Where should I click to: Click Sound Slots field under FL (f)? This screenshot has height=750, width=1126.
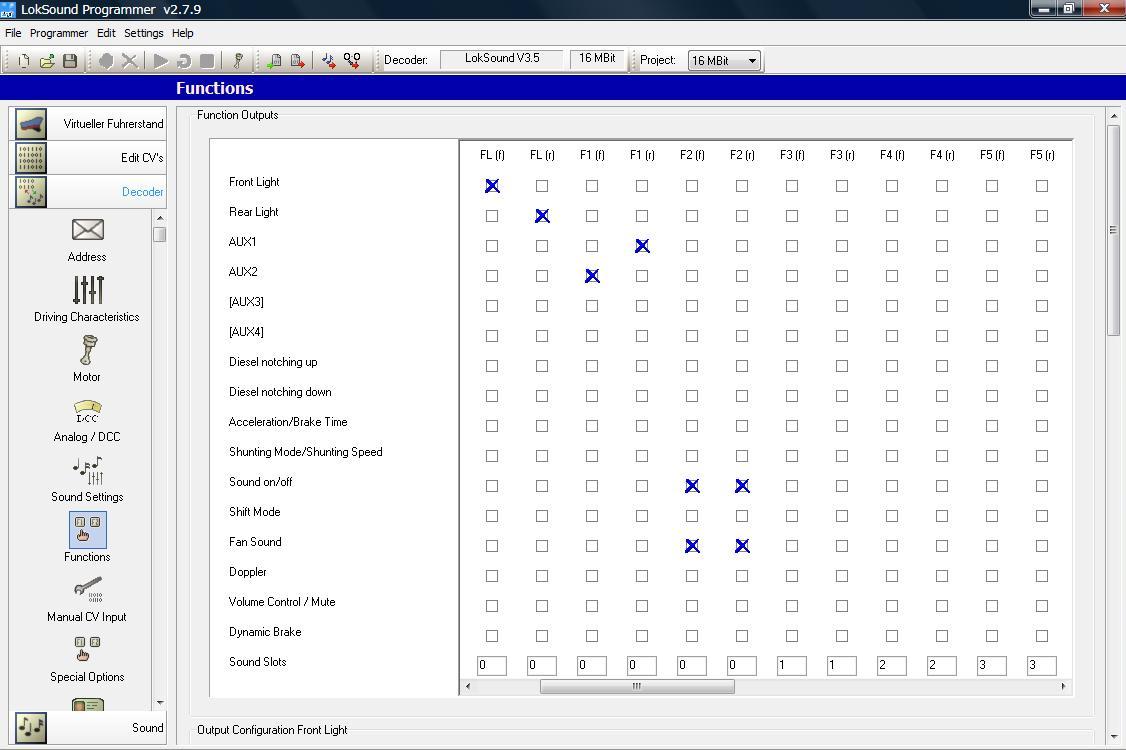[x=492, y=665]
